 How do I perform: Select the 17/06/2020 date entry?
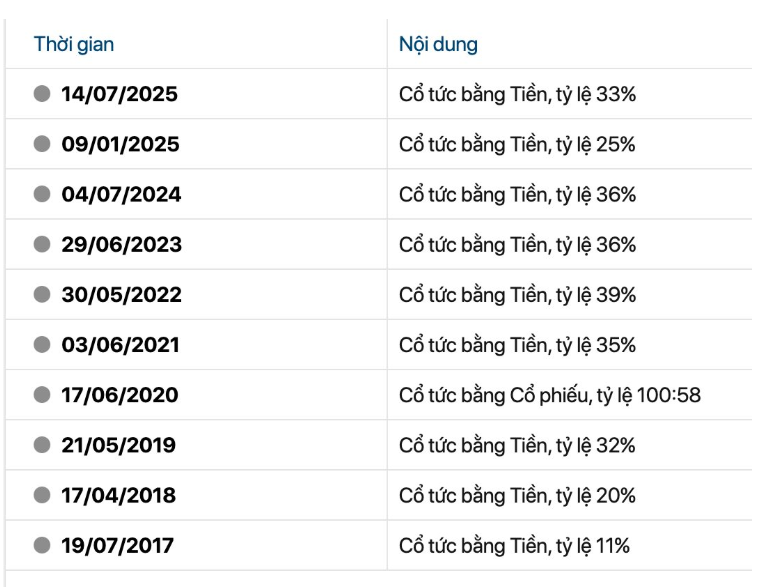[120, 396]
